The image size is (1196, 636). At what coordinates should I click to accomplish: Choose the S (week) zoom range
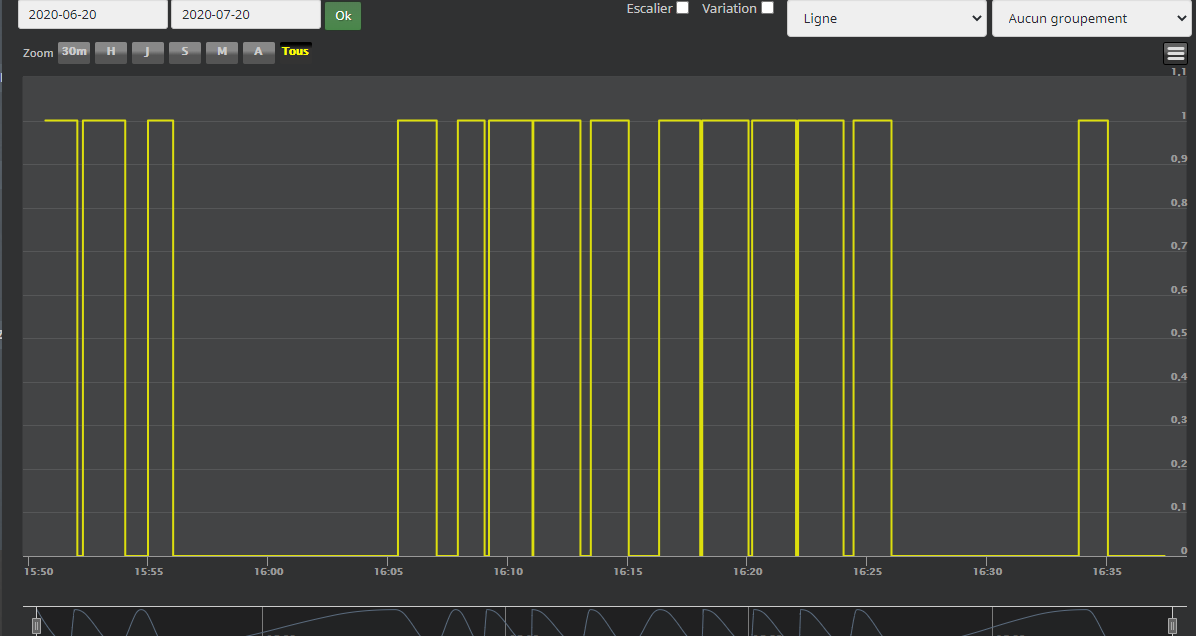click(184, 52)
